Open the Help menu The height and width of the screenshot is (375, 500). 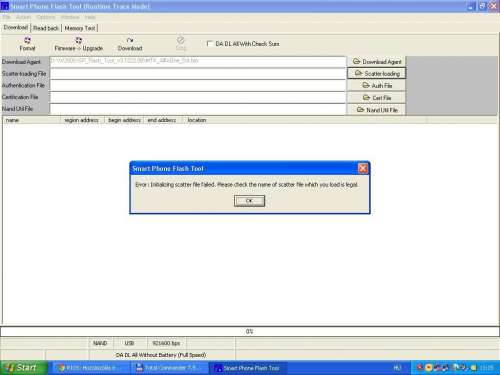[90, 17]
